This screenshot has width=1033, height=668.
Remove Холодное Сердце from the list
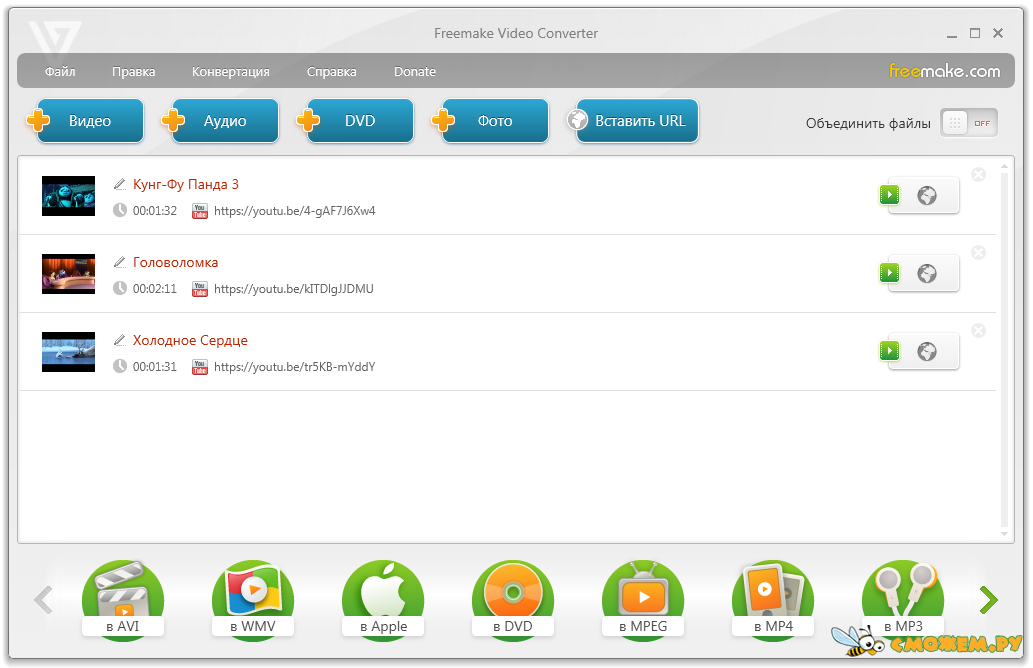tap(979, 331)
